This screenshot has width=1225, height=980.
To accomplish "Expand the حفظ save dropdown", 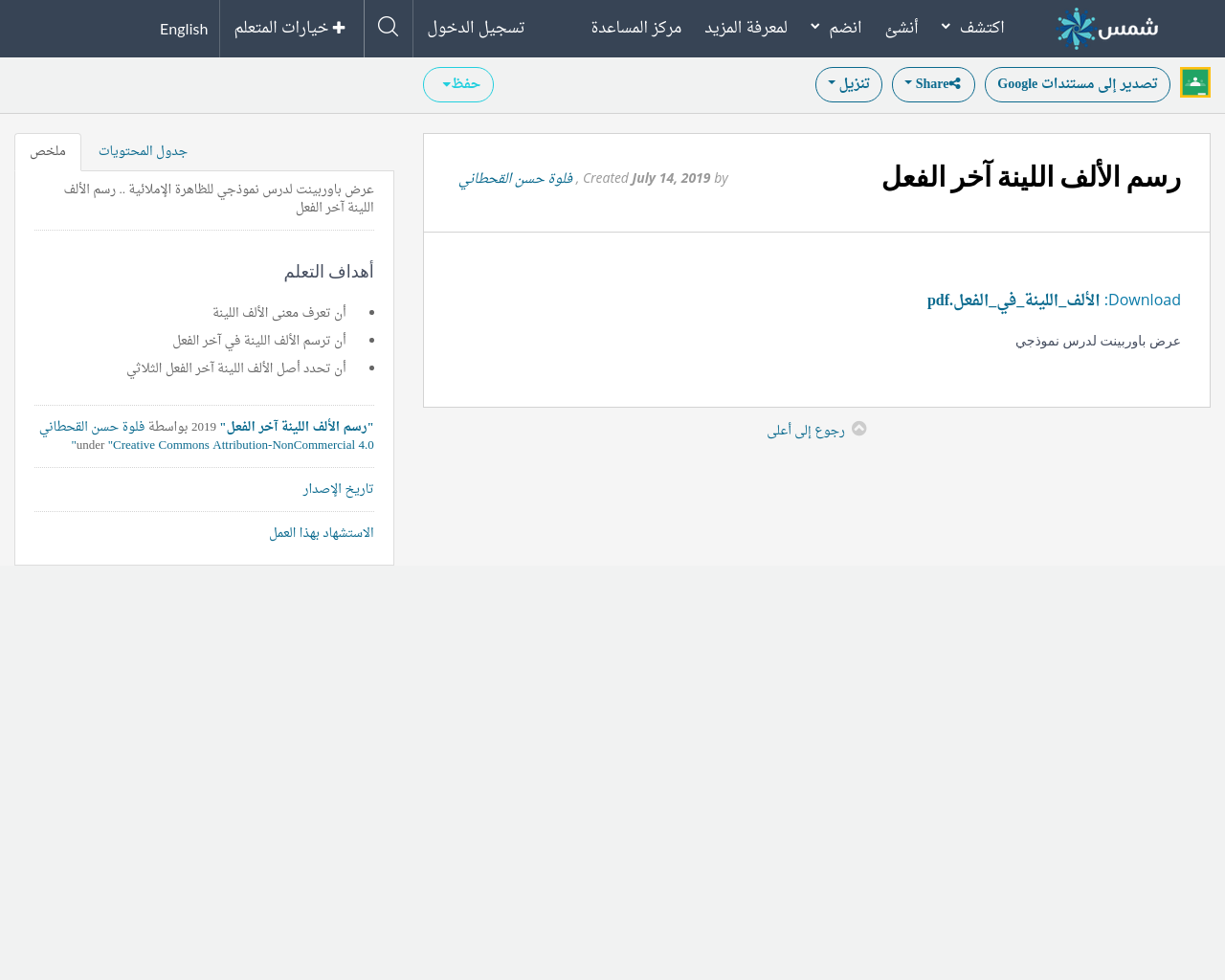I will (458, 84).
